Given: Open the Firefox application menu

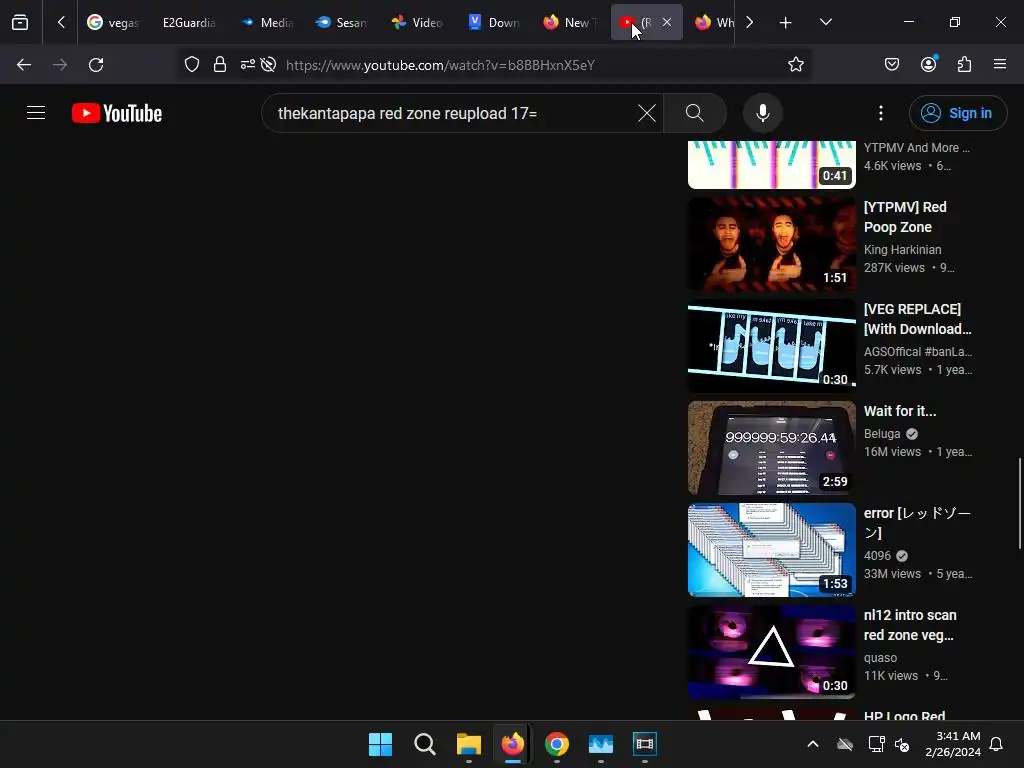Looking at the screenshot, I should (1000, 65).
